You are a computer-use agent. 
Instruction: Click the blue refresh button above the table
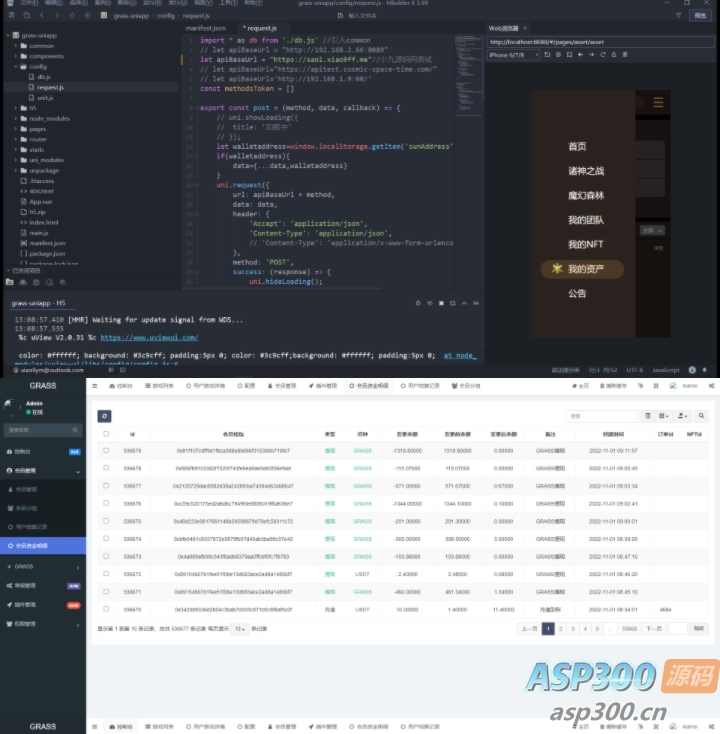(x=104, y=416)
